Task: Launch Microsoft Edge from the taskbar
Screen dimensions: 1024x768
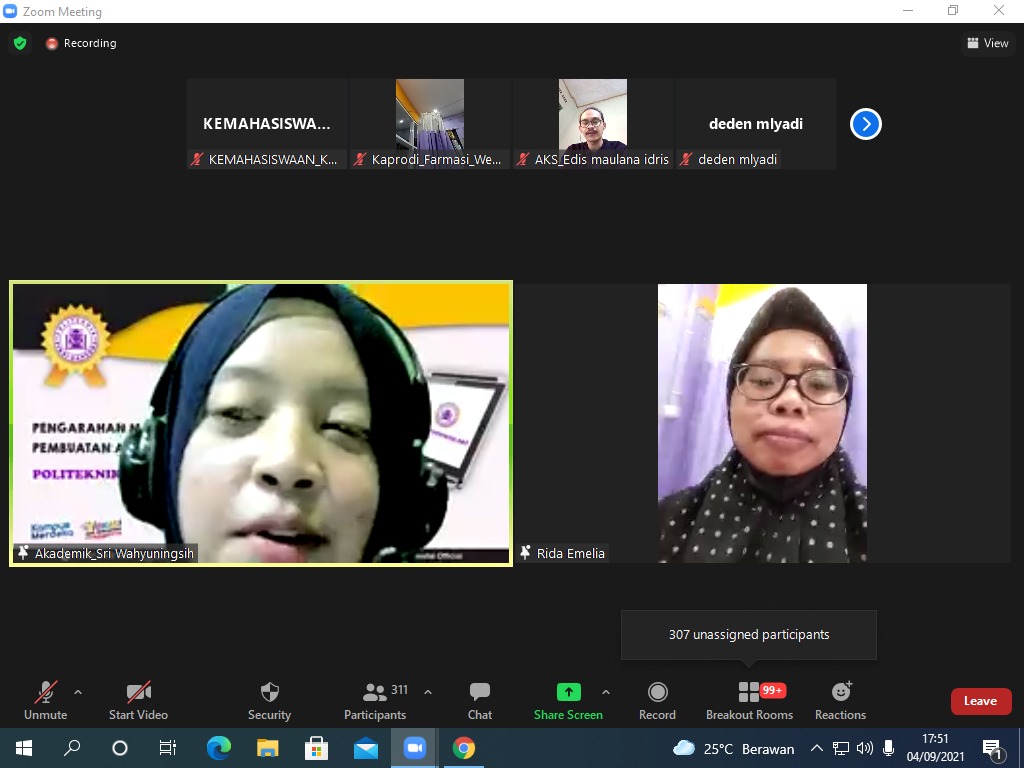Action: tap(218, 748)
